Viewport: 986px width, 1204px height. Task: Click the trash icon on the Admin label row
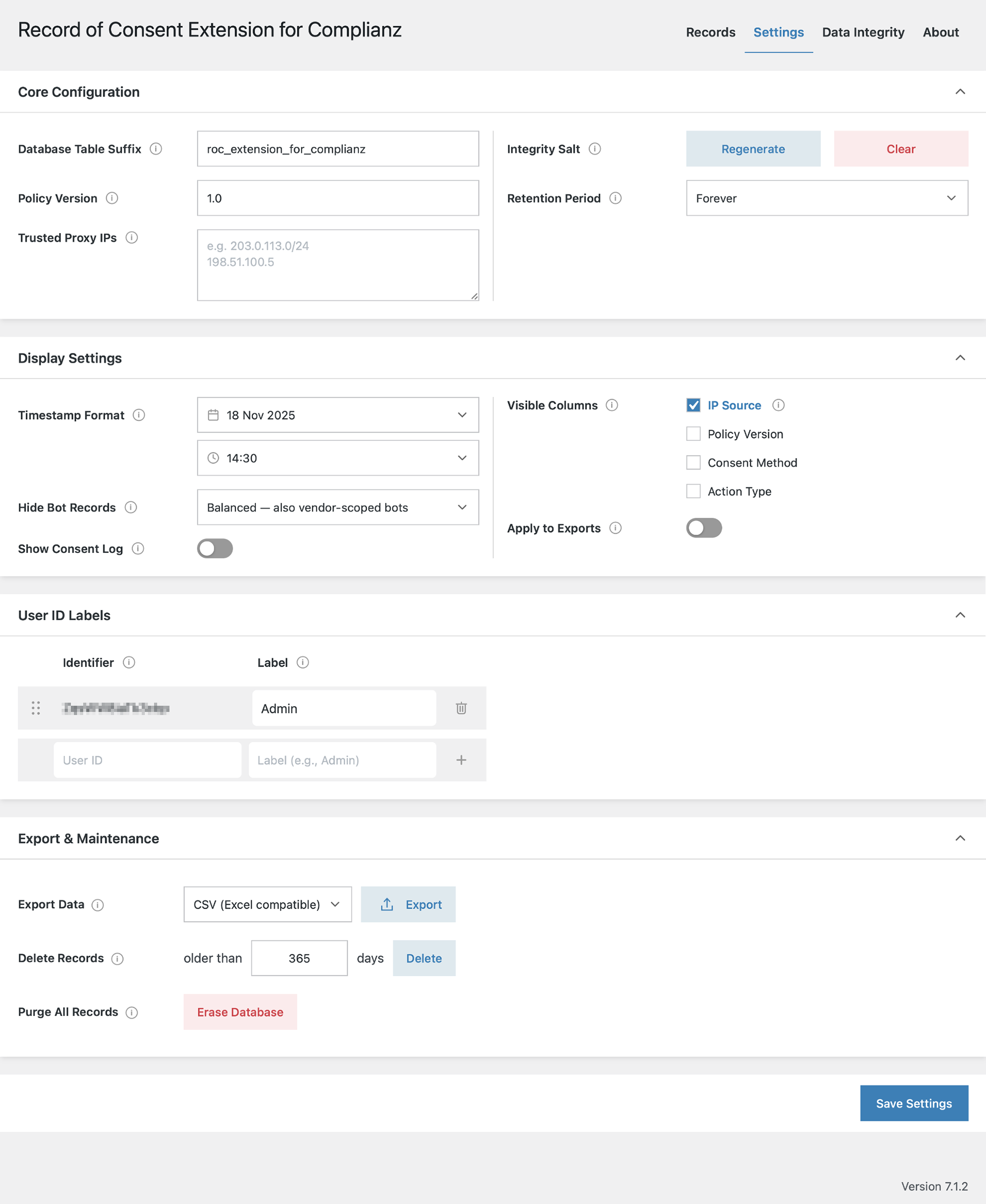(x=461, y=708)
